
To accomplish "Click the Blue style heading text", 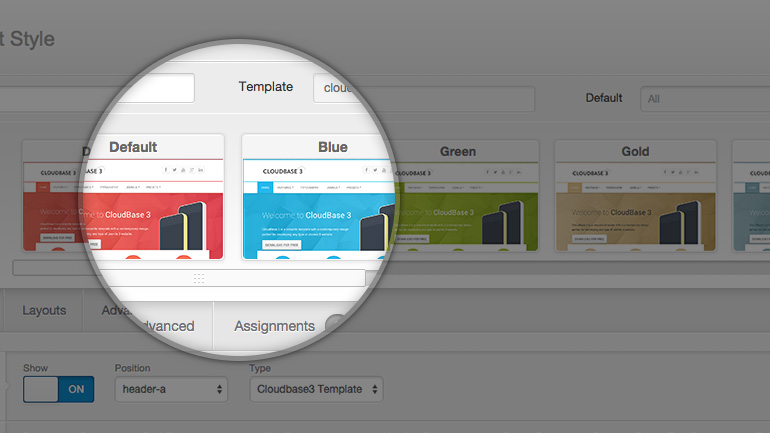I will click(x=332, y=147).
